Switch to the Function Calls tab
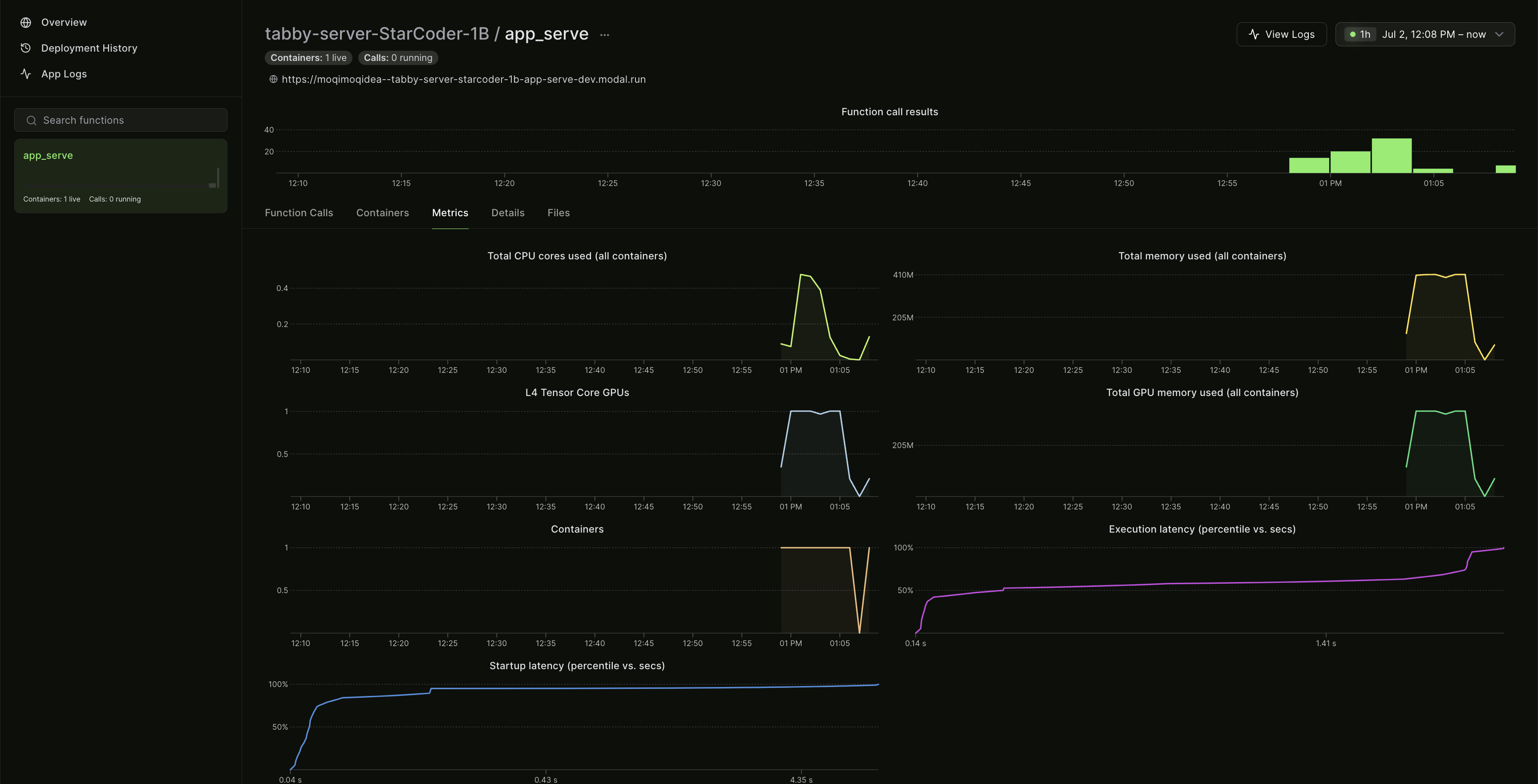Viewport: 1538px width, 784px height. (x=299, y=213)
